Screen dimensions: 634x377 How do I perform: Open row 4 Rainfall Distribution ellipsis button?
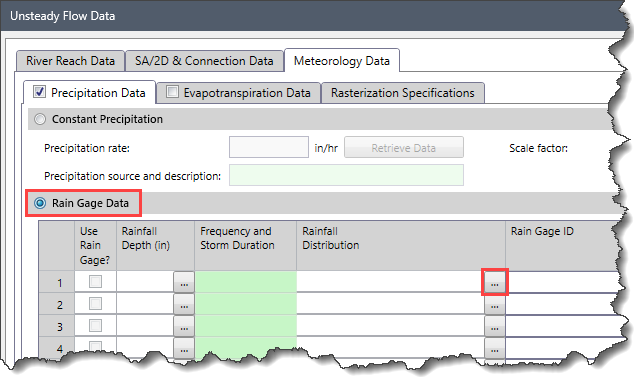point(495,348)
